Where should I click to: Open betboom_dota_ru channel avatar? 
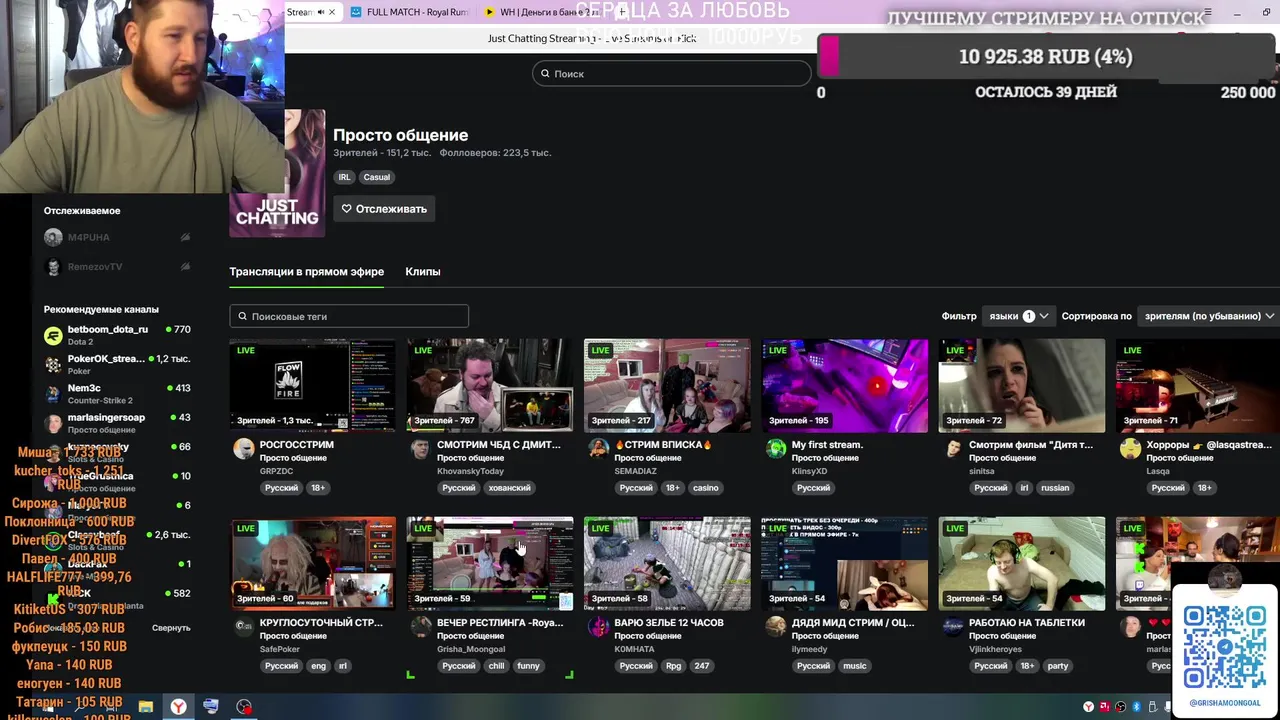(53, 336)
